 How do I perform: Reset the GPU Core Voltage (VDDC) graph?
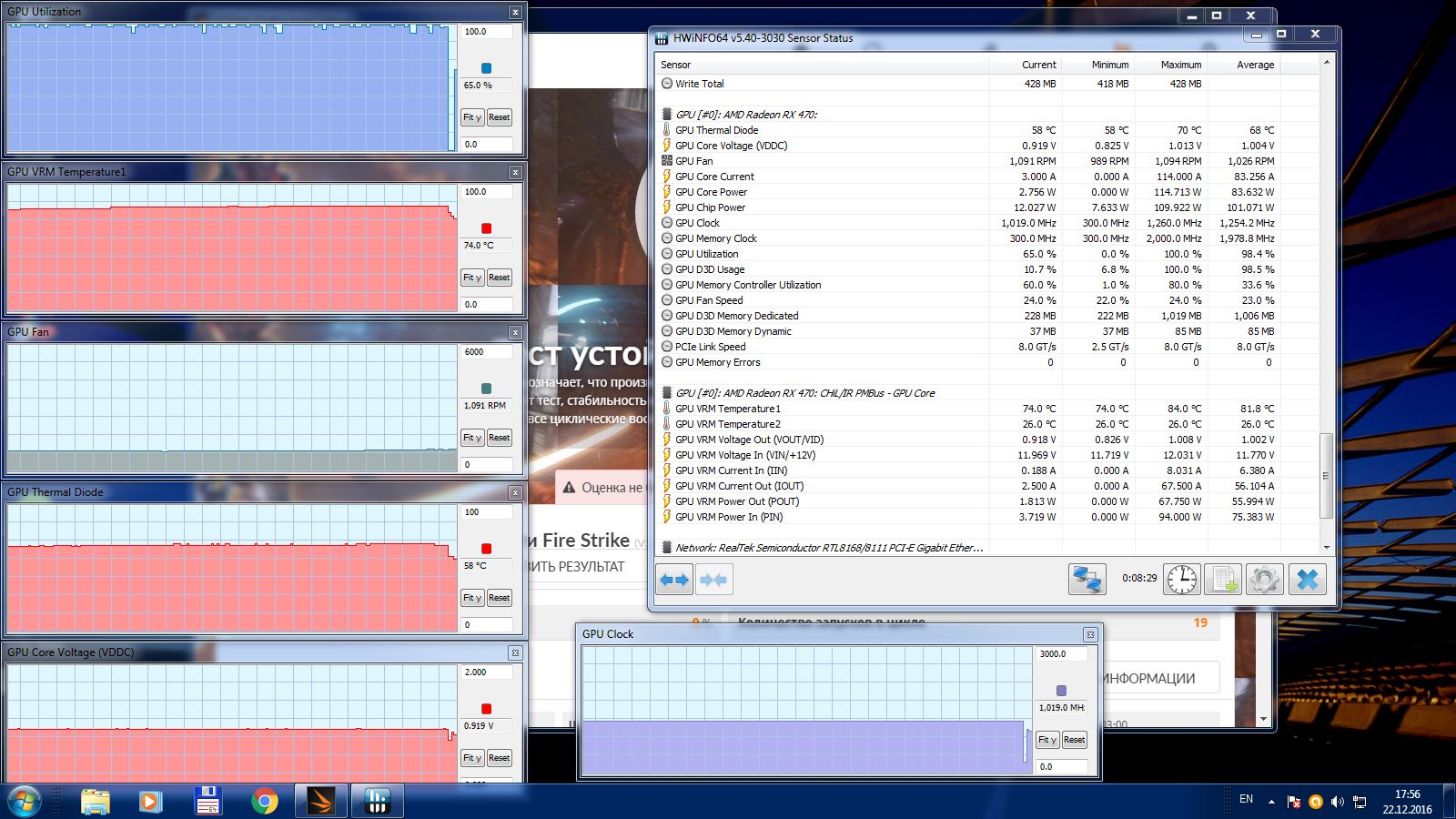[499, 758]
